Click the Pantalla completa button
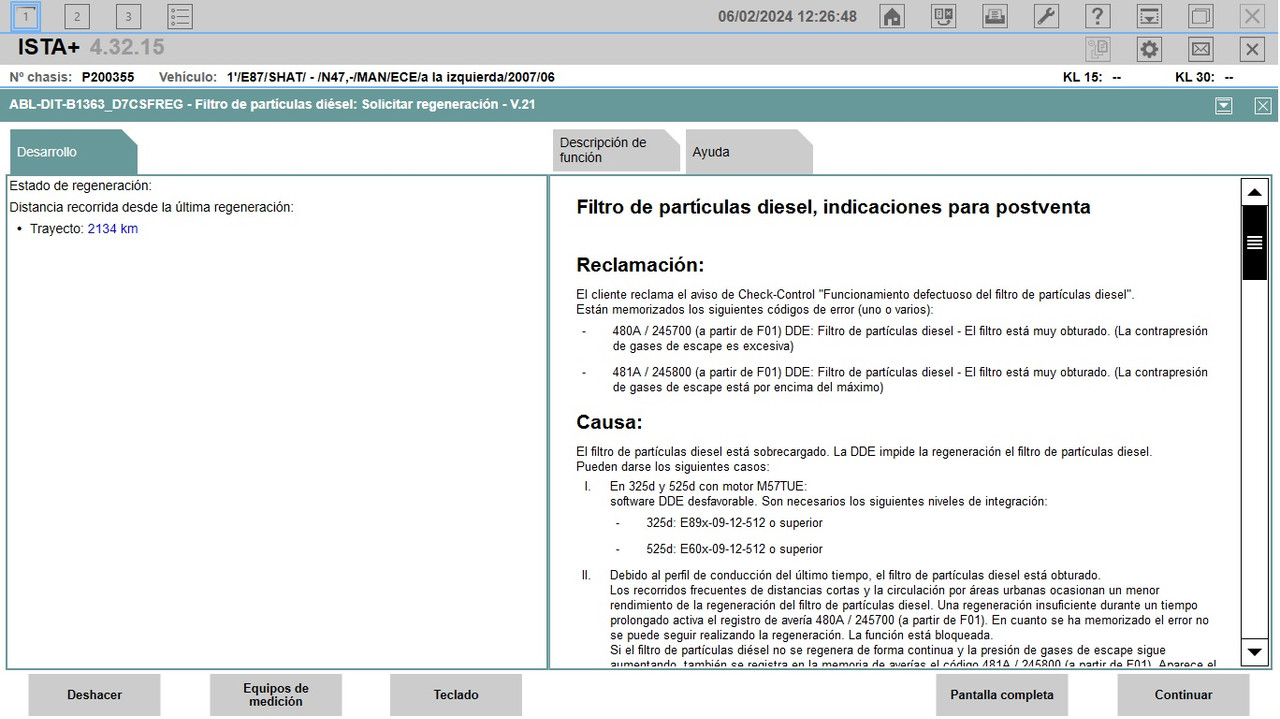The image size is (1280, 719). click(x=1002, y=695)
